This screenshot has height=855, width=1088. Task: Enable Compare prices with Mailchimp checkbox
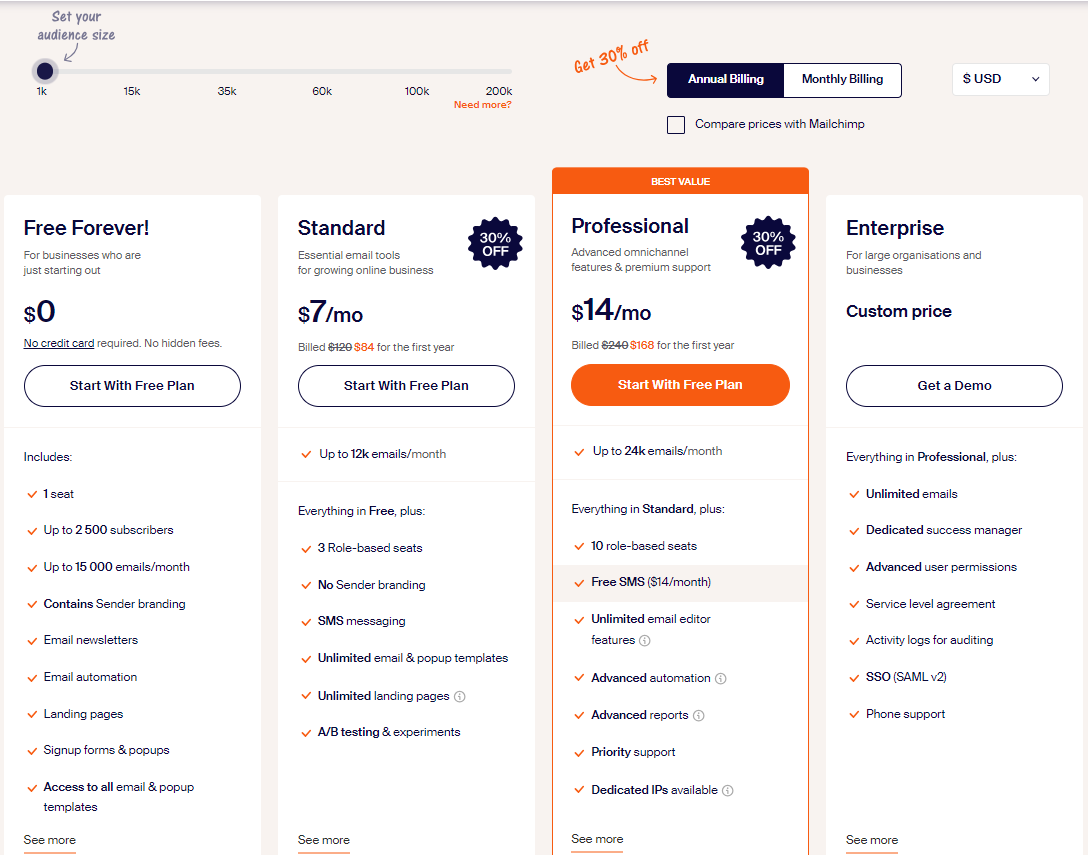[x=676, y=125]
